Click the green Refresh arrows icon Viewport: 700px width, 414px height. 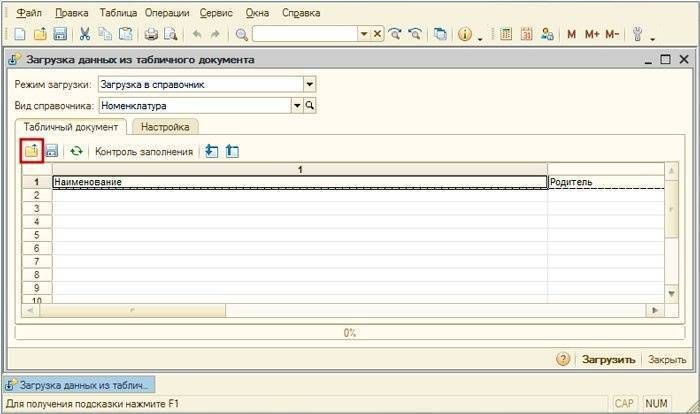point(76,151)
